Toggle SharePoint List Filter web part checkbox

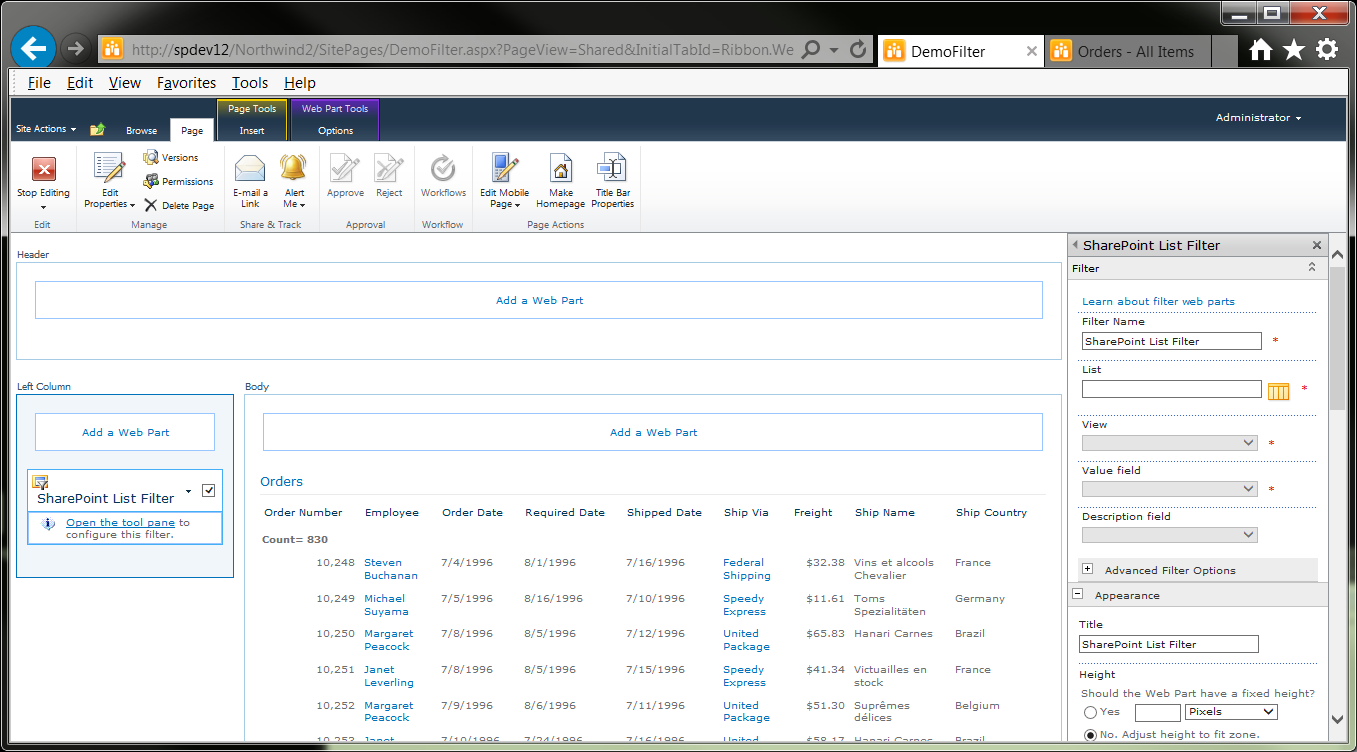pyautogui.click(x=208, y=490)
